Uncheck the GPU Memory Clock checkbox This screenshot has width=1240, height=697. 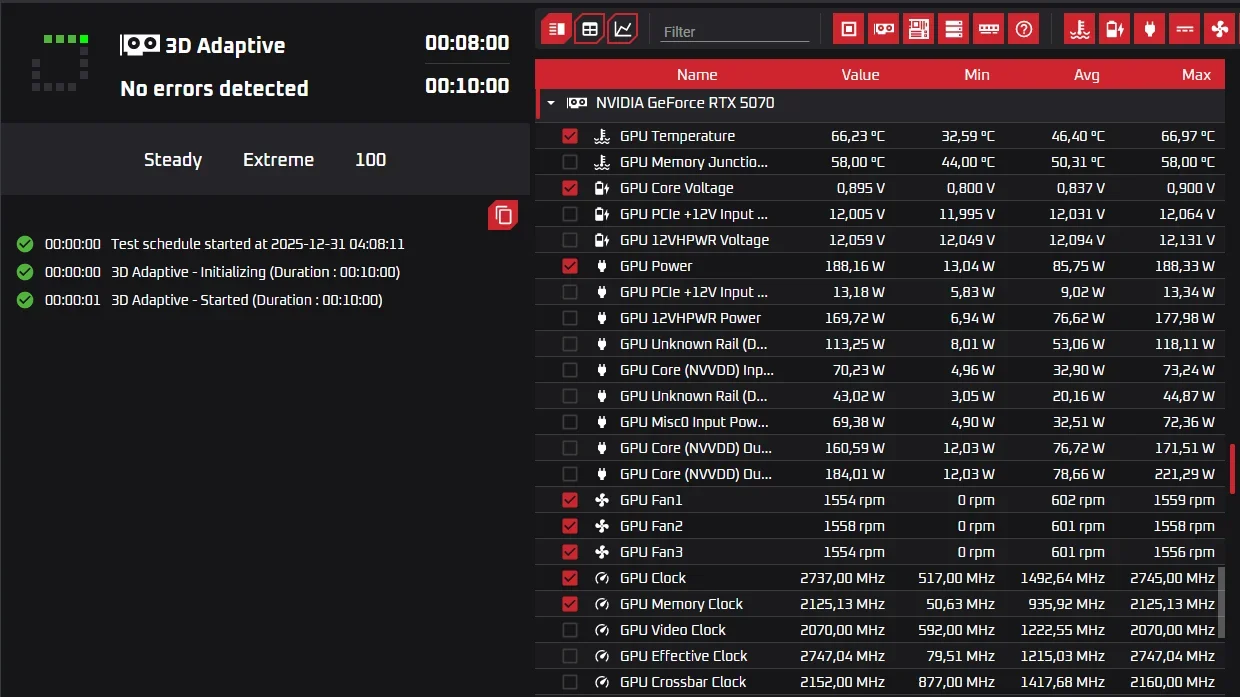(x=570, y=604)
